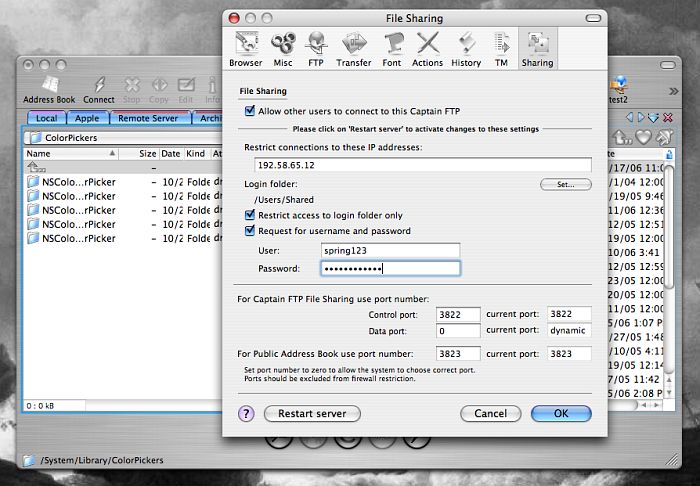Click the heart favorites icon
Screen dimensions: 700x486
643,137
